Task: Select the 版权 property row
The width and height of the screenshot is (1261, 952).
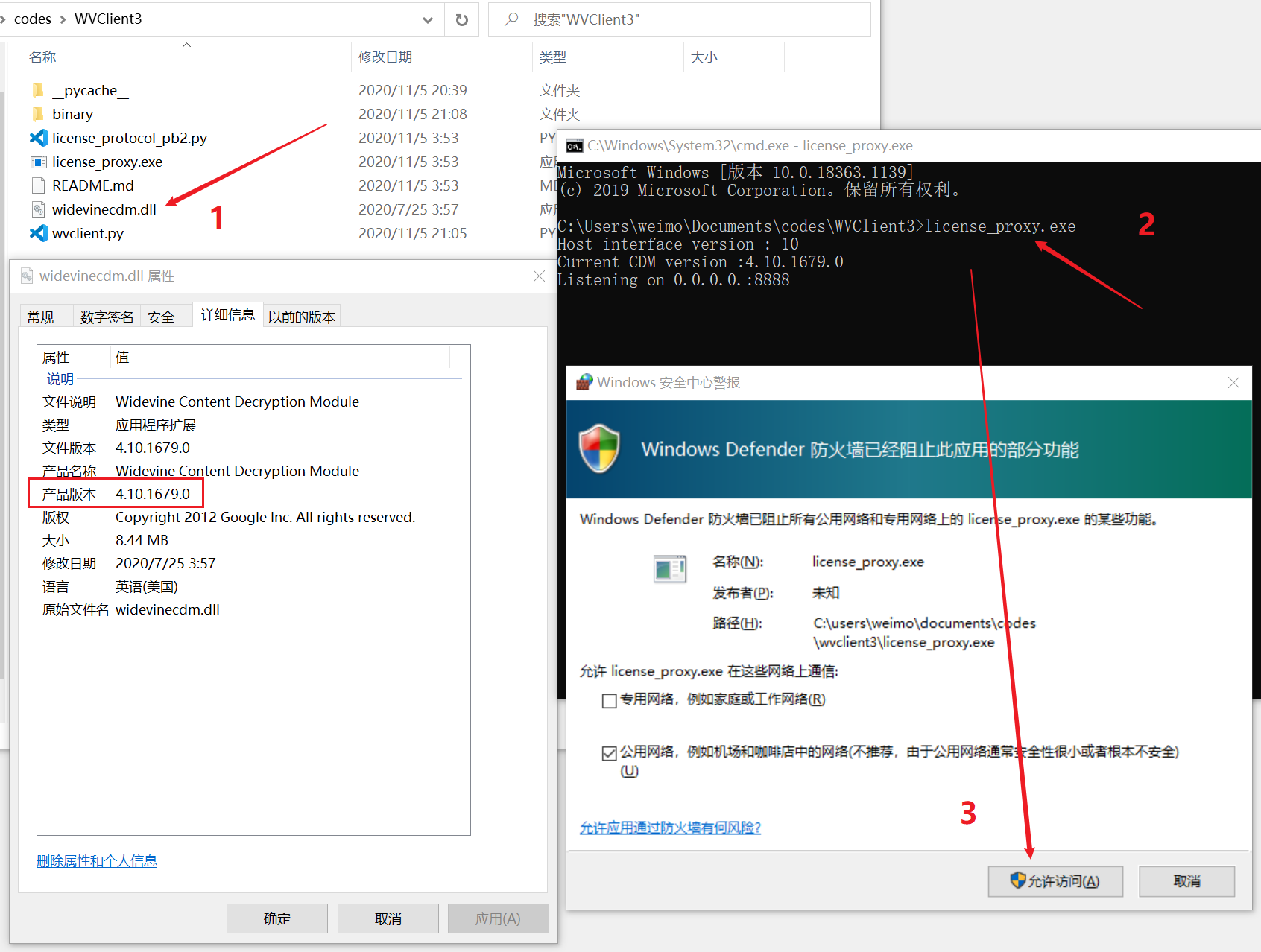Action: pyautogui.click(x=253, y=517)
